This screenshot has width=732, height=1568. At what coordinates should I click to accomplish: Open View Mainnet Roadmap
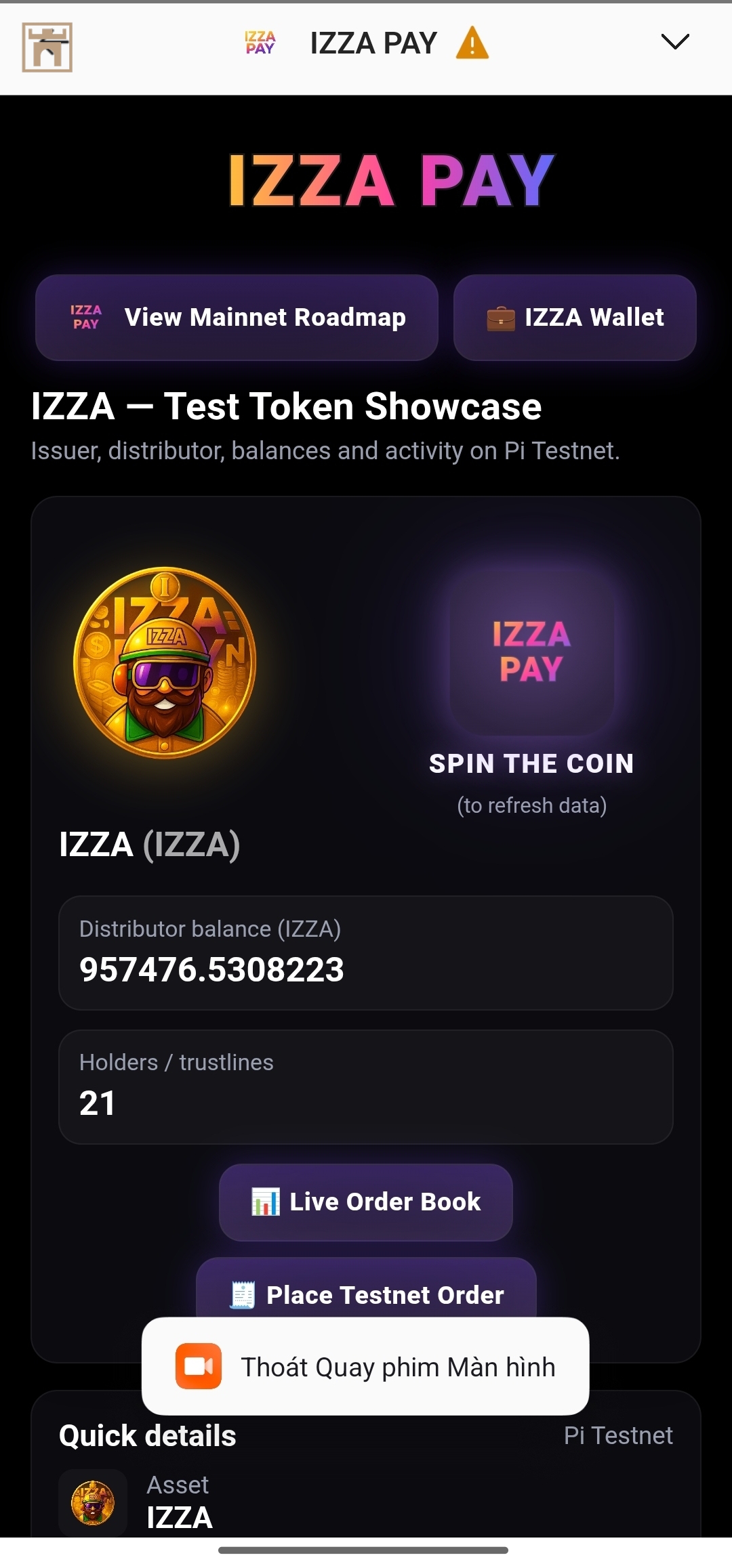(237, 318)
